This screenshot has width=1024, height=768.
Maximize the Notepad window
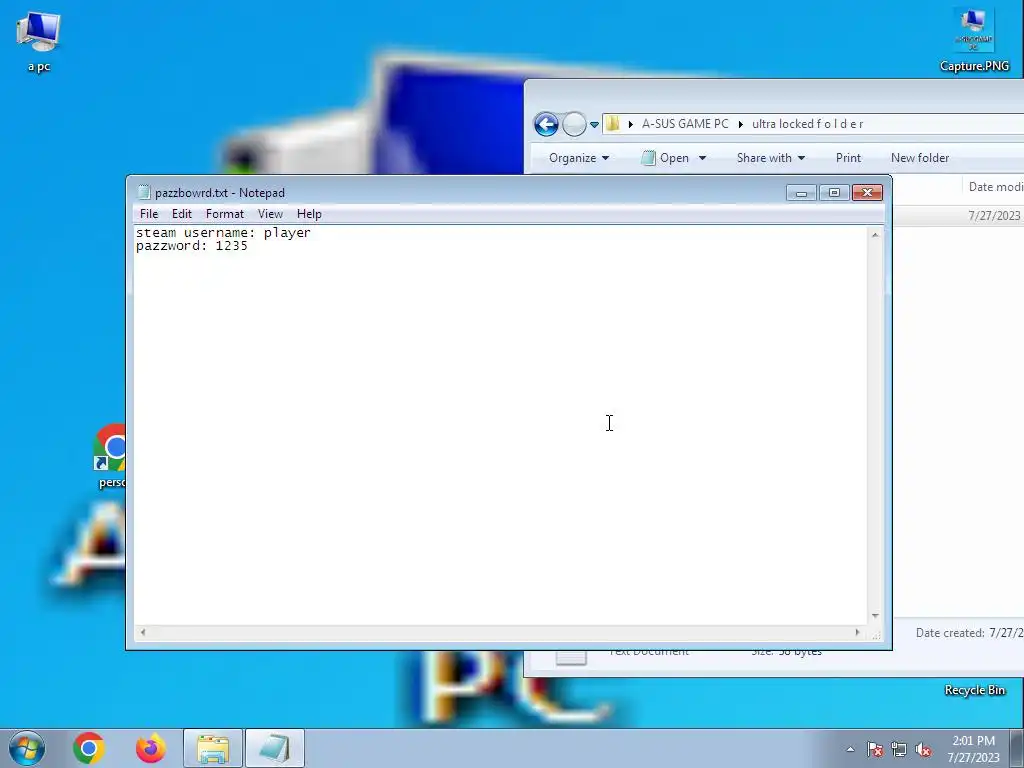tap(834, 193)
